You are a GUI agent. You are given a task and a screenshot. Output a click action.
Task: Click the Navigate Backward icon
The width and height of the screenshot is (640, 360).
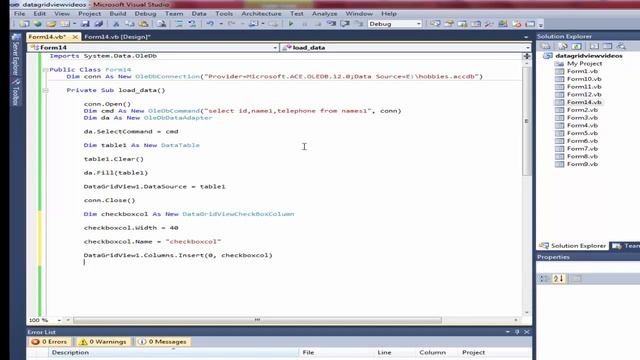click(x=253, y=24)
